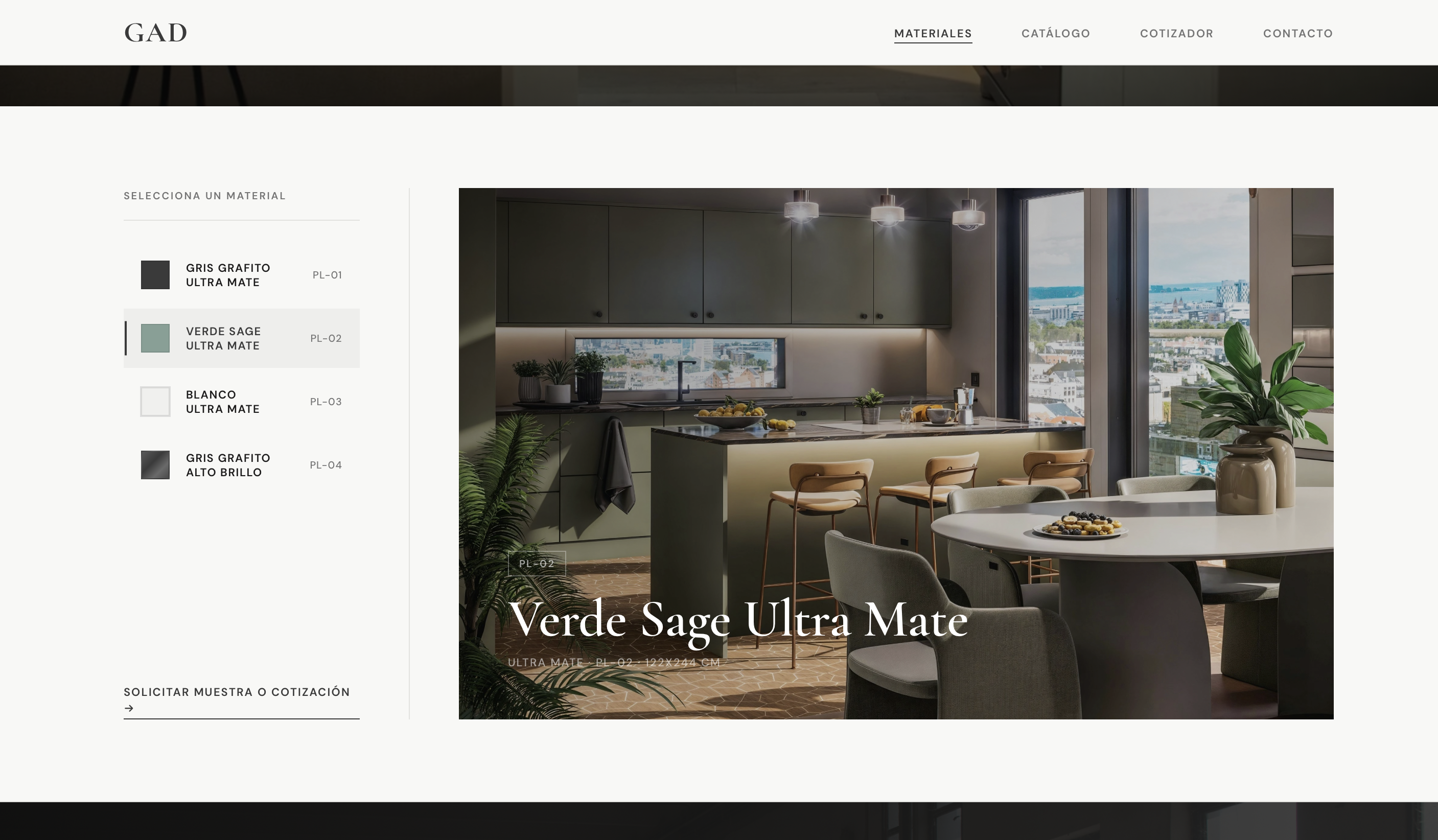
Task: Click the PL-02 code in material list
Action: click(x=326, y=338)
